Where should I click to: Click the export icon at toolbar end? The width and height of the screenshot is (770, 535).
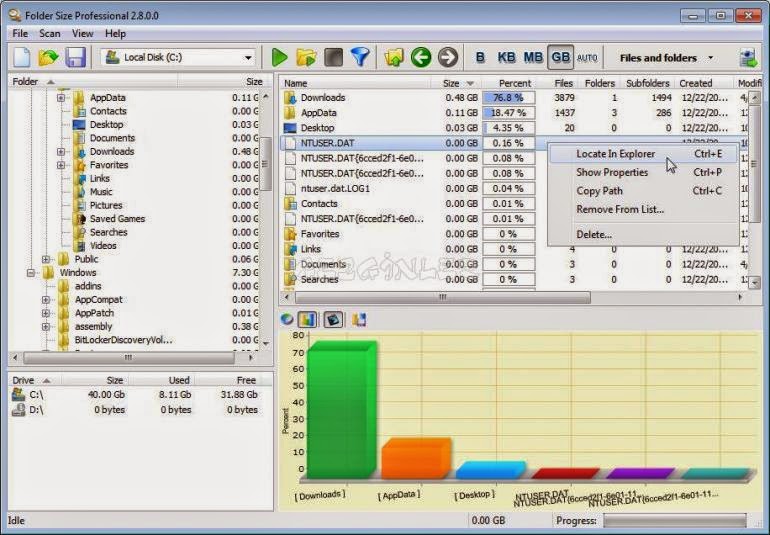748,58
